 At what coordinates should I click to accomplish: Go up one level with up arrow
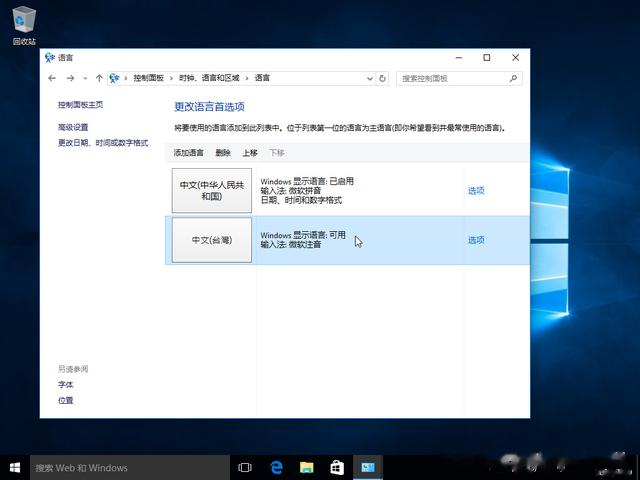coord(99,78)
